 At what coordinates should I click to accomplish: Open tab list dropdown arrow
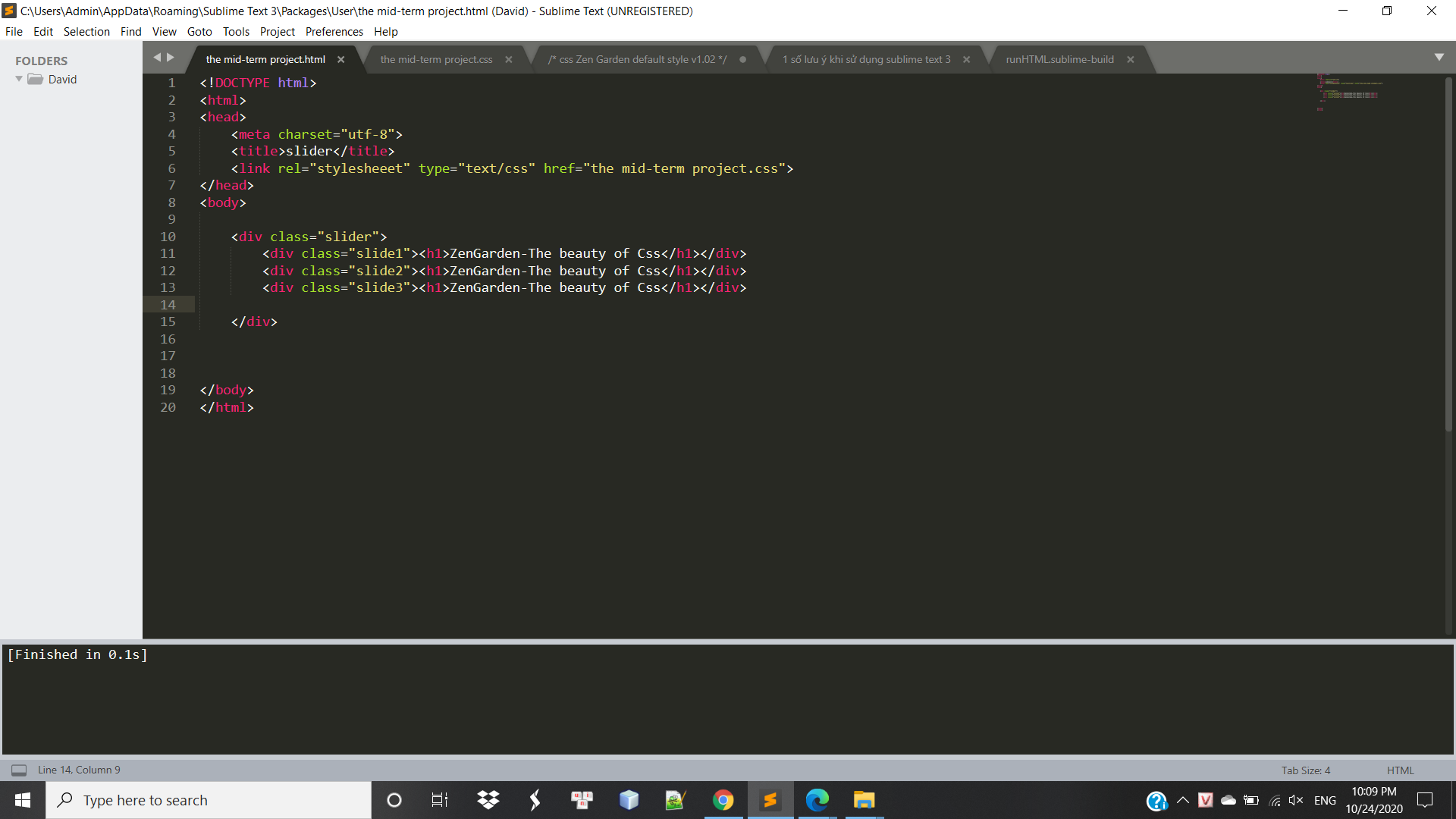[x=1439, y=58]
